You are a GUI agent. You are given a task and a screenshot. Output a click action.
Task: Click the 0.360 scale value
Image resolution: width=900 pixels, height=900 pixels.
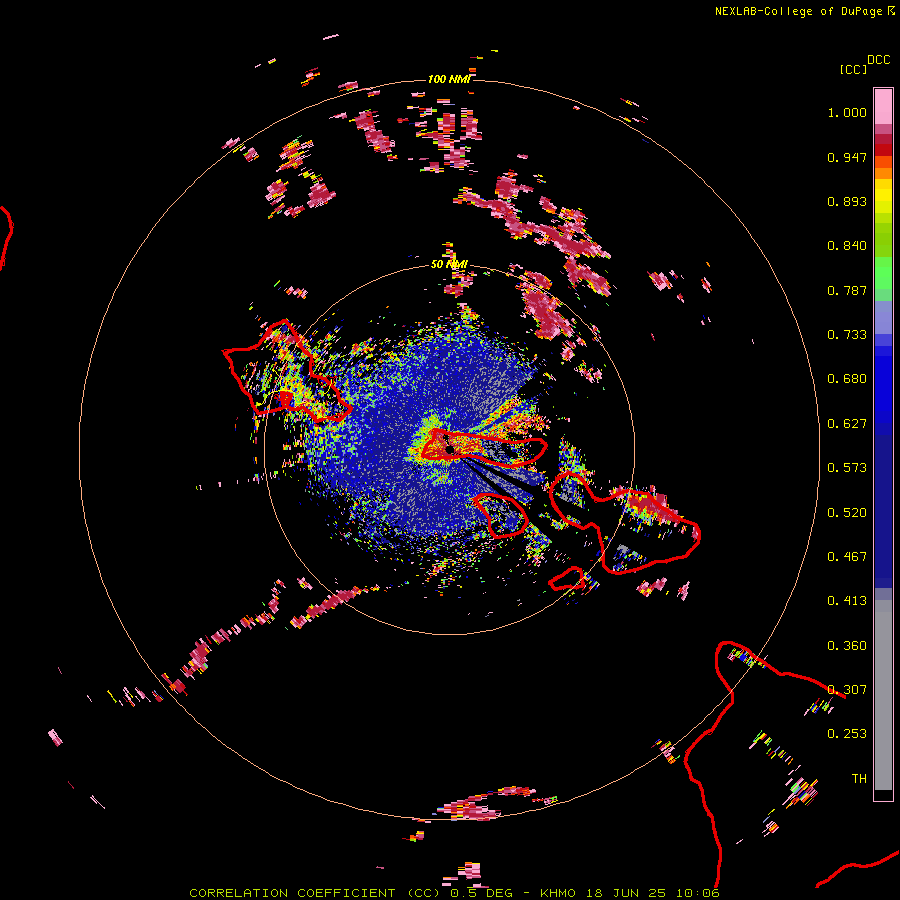point(847,646)
